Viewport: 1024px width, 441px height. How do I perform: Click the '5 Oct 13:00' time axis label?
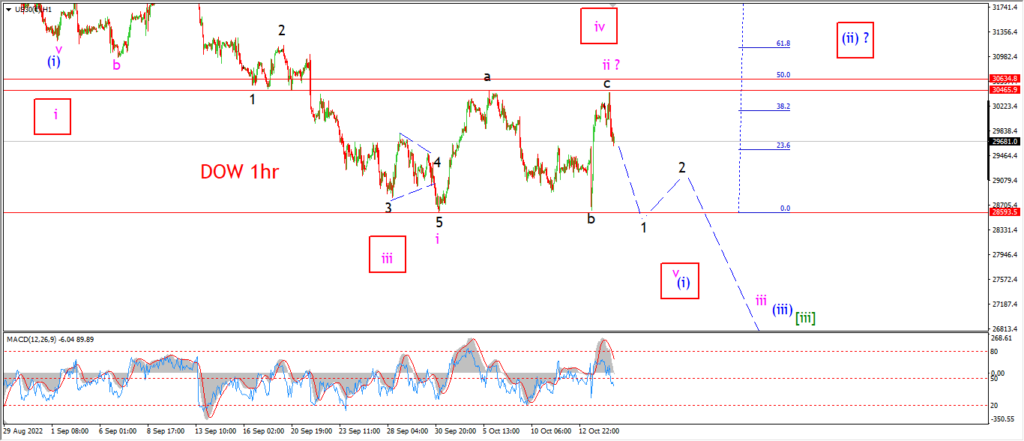[x=502, y=432]
